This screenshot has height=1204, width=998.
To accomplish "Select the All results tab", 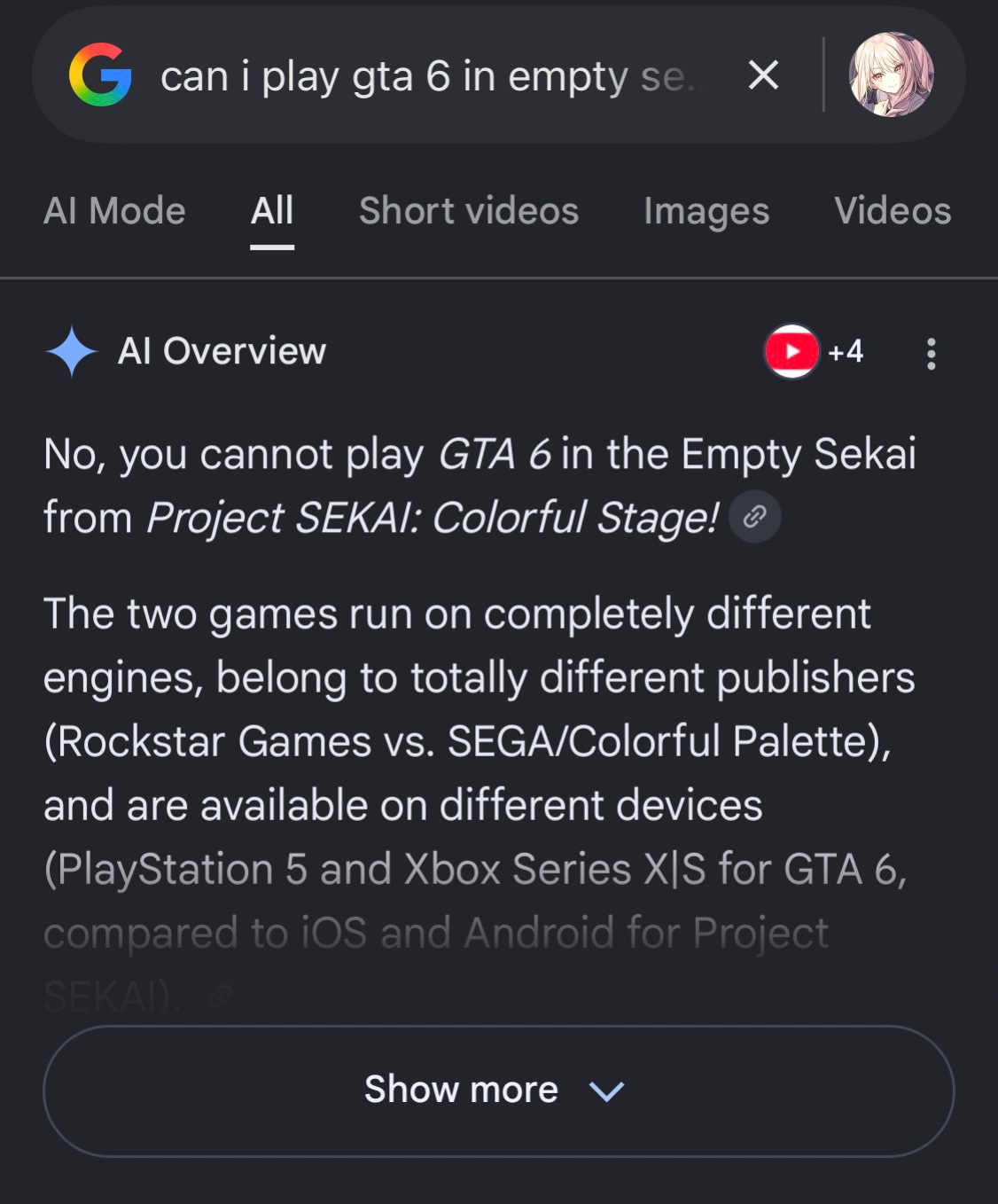I will click(272, 211).
